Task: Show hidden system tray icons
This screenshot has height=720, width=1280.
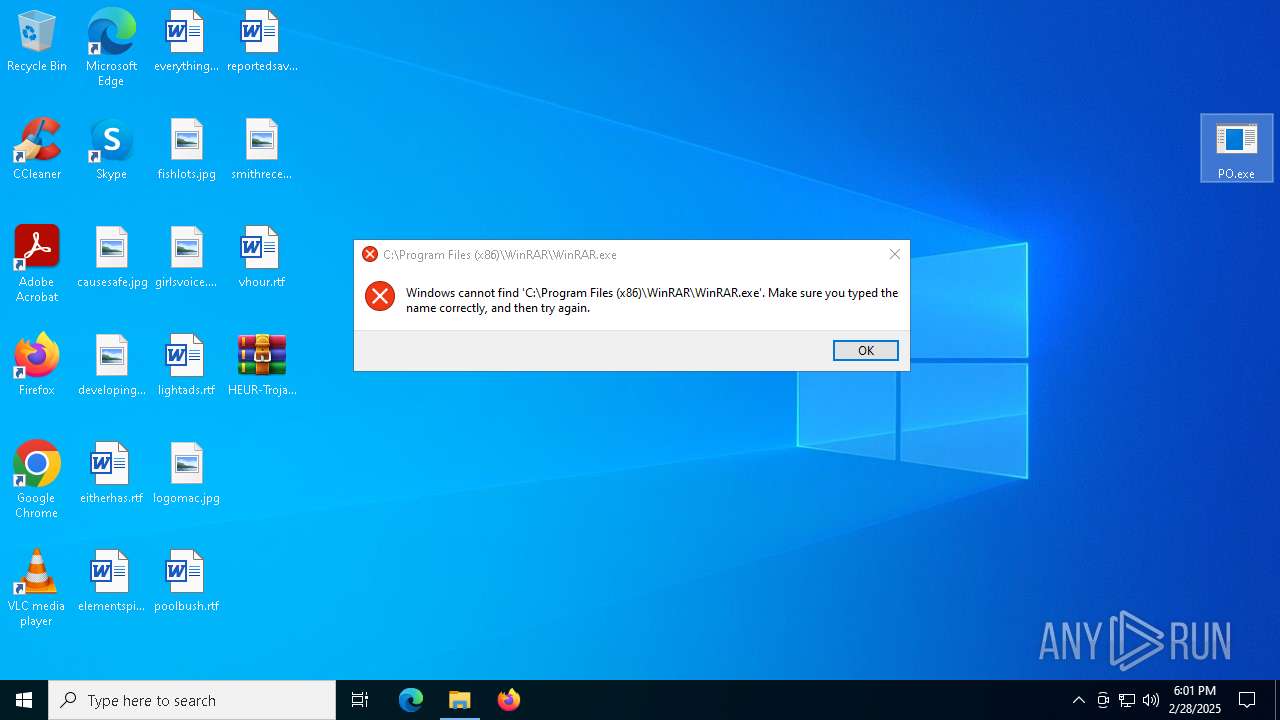Action: coord(1078,700)
